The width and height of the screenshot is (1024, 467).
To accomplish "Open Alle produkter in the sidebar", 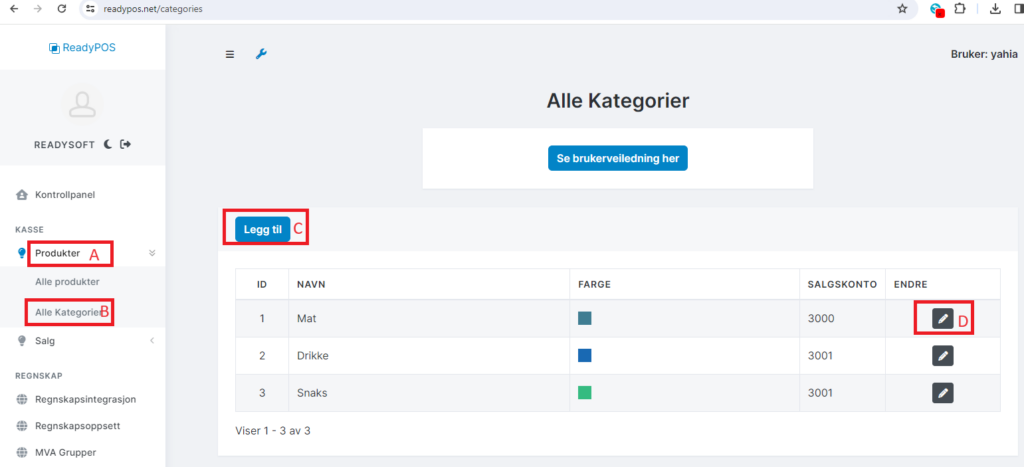I will pyautogui.click(x=67, y=282).
